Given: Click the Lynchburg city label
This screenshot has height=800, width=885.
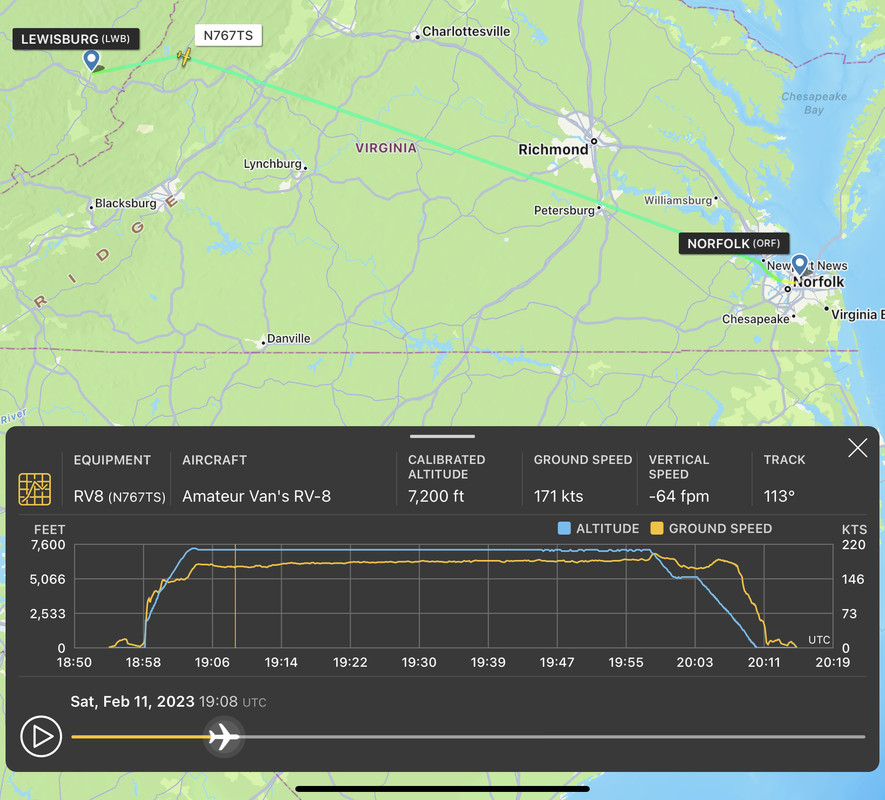Looking at the screenshot, I should click(273, 164).
